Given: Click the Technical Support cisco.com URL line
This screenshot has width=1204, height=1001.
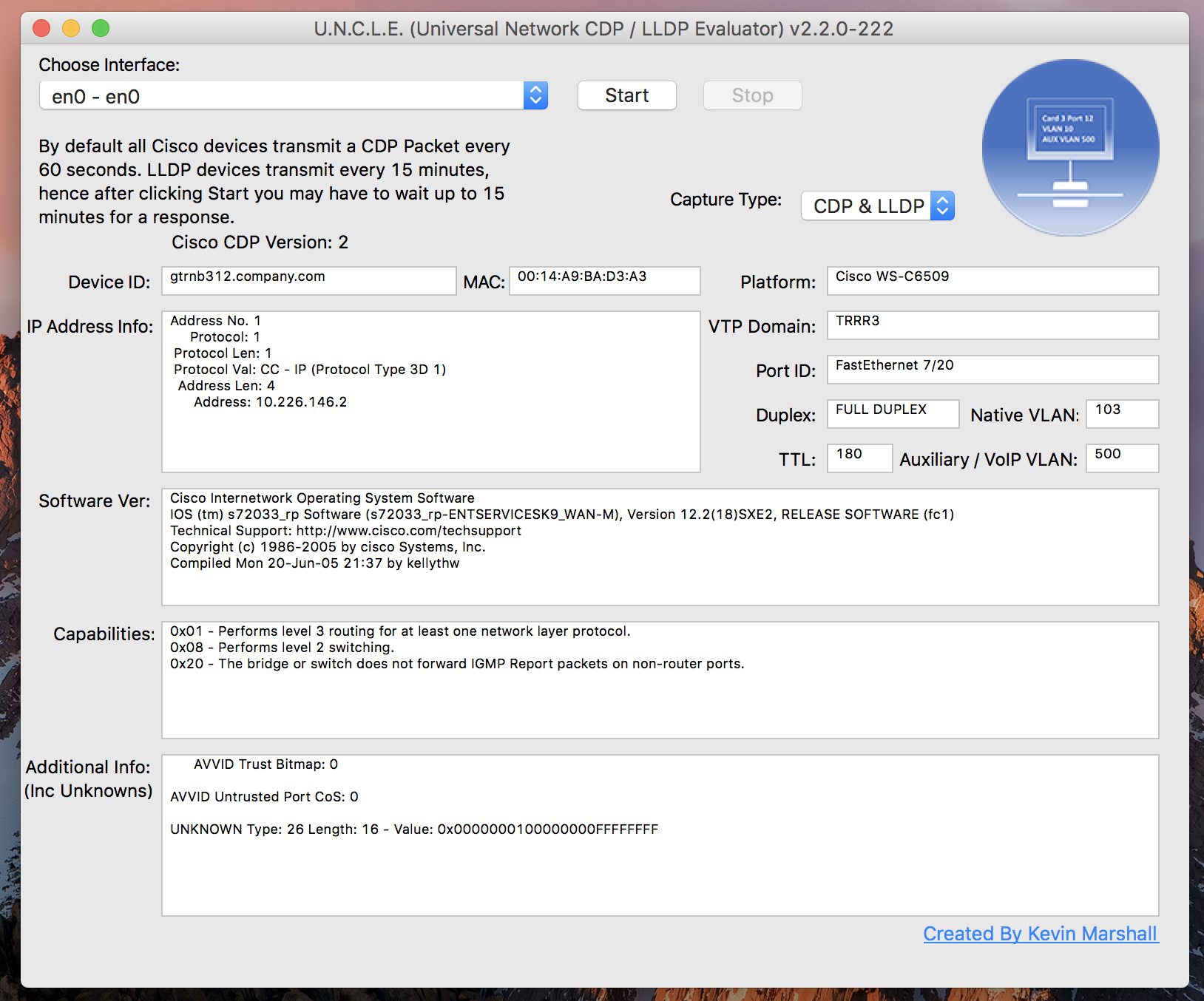Looking at the screenshot, I should pos(345,531).
